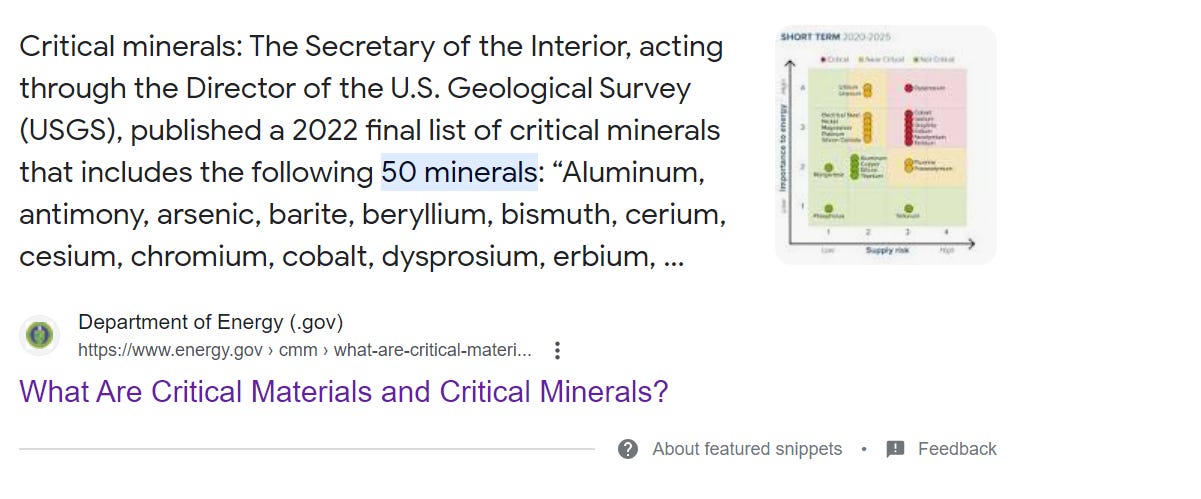The image size is (1201, 499).
Task: Select the green Phosphorus dot in the chart
Action: [x=828, y=208]
